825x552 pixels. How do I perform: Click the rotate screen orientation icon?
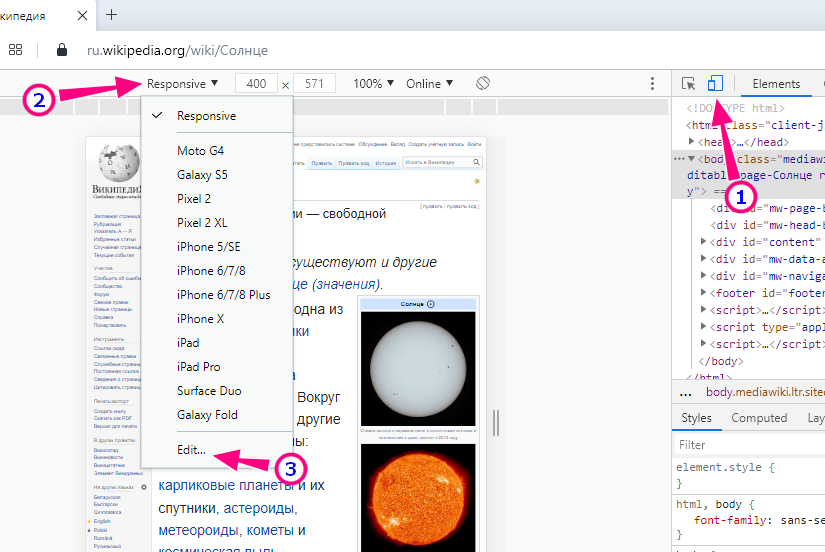[482, 83]
